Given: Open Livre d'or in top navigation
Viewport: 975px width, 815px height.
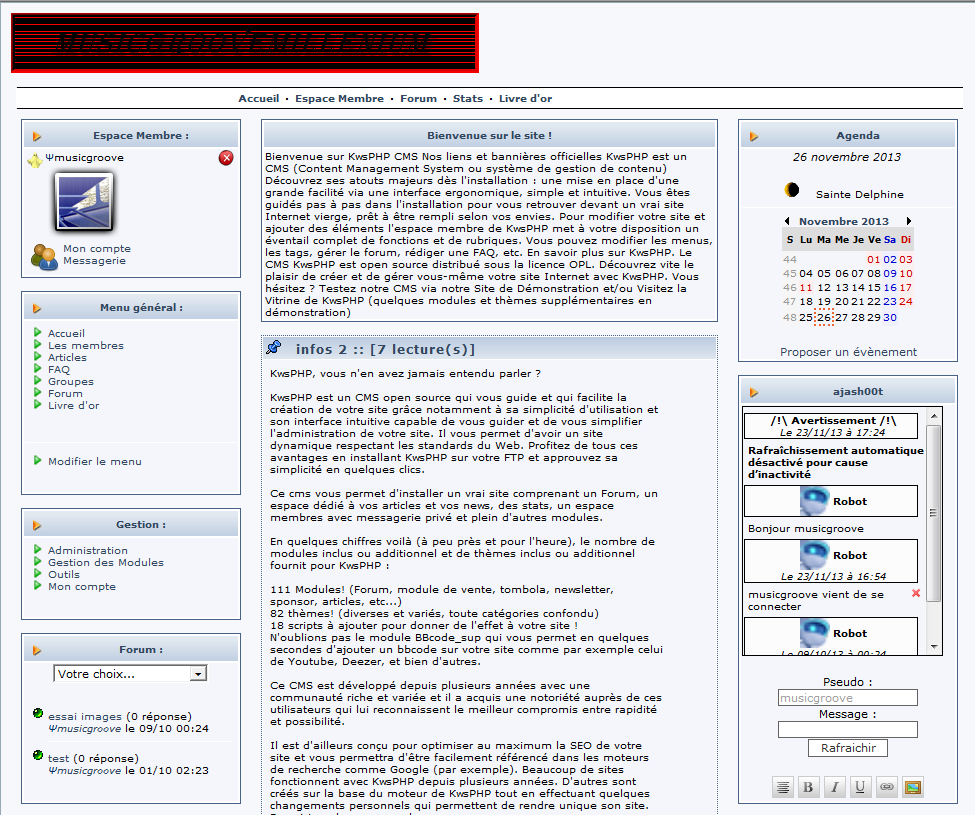Looking at the screenshot, I should pyautogui.click(x=525, y=98).
